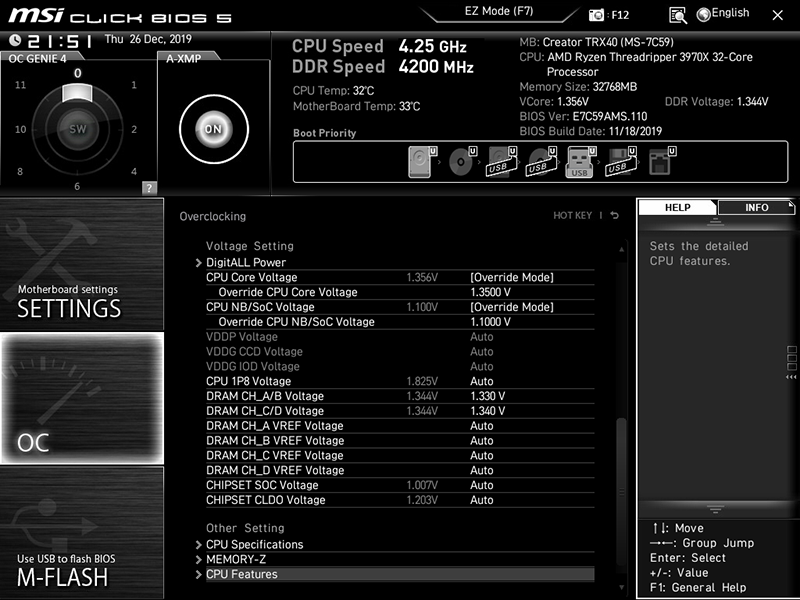Viewport: 800px width, 600px height.
Task: Select DRAM CH_A VREF Voltage Auto value
Action: (x=482, y=426)
